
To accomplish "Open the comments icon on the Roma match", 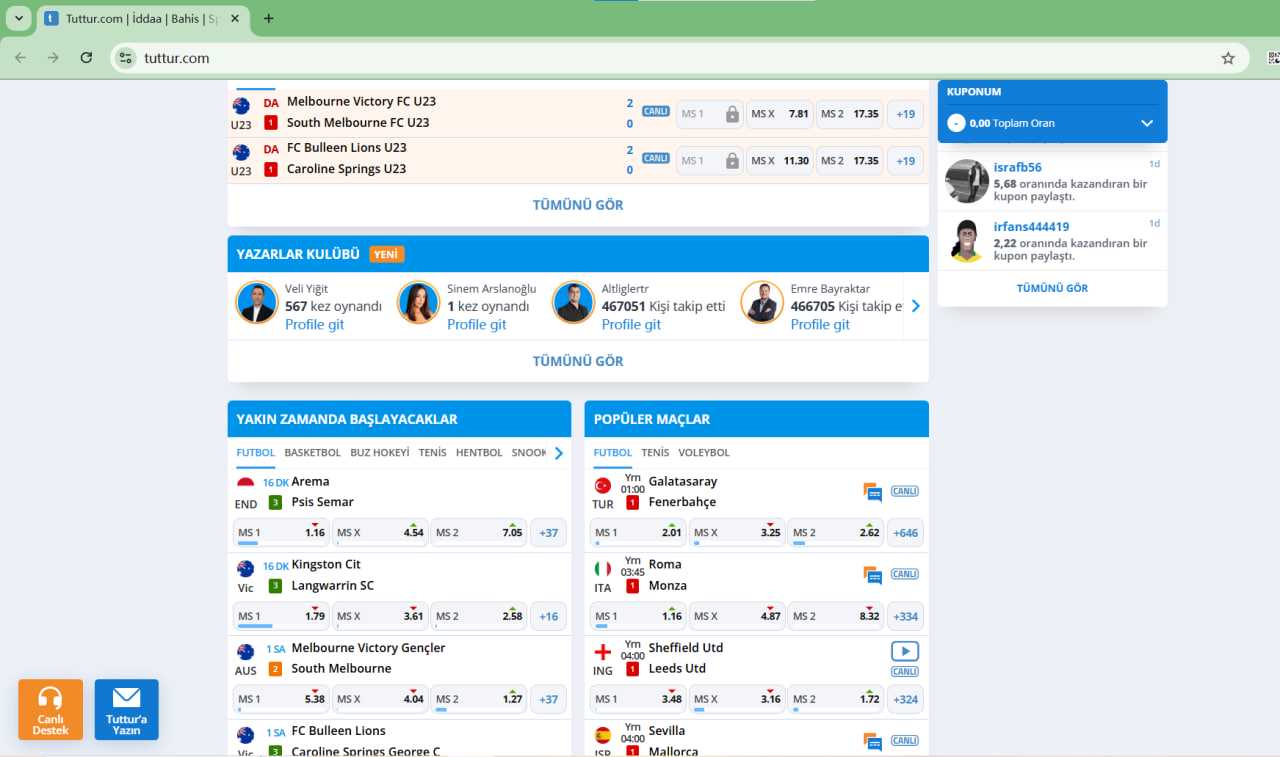I will [x=873, y=575].
